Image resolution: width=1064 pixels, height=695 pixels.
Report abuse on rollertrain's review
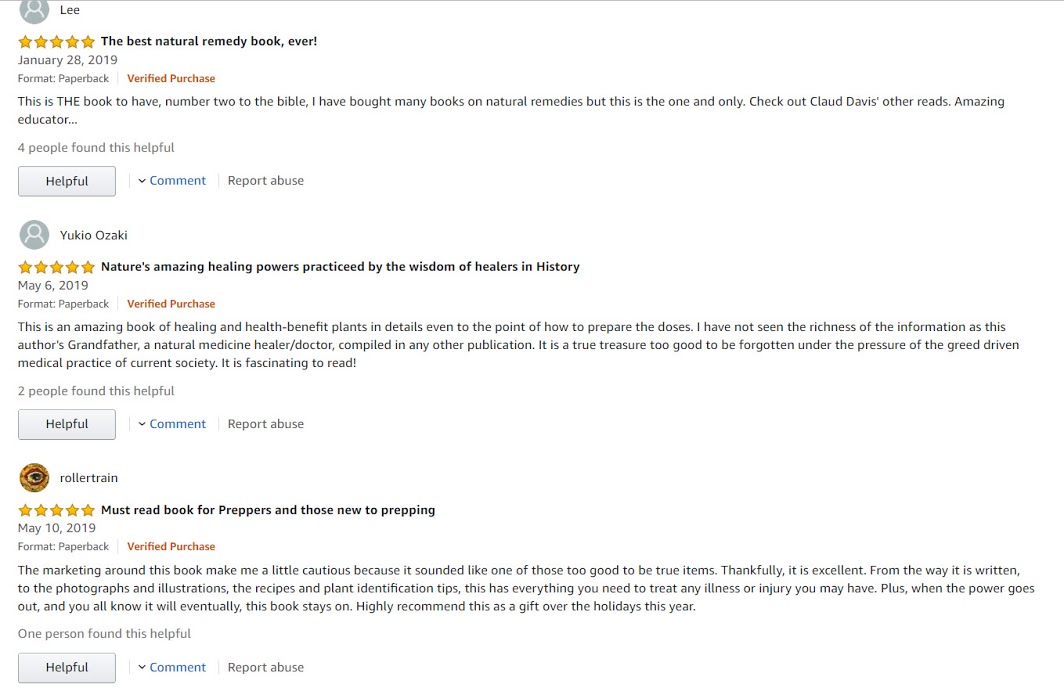(265, 667)
